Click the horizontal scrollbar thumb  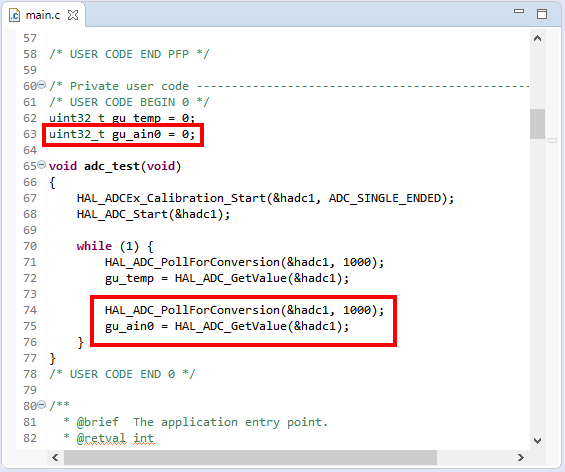[x=250, y=458]
